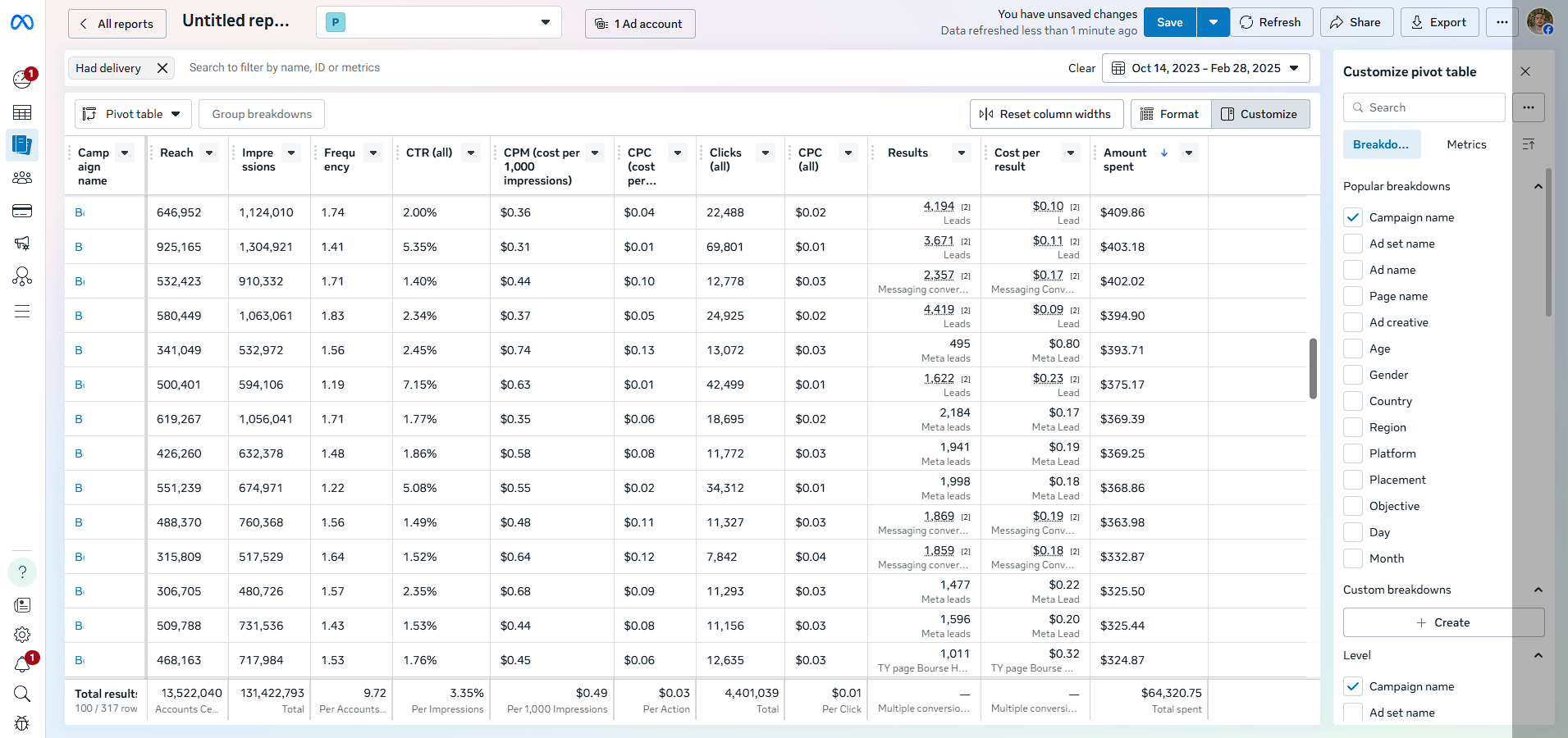Click the megaphone advertising icon
Screen dimensions: 1568x738
(22, 244)
